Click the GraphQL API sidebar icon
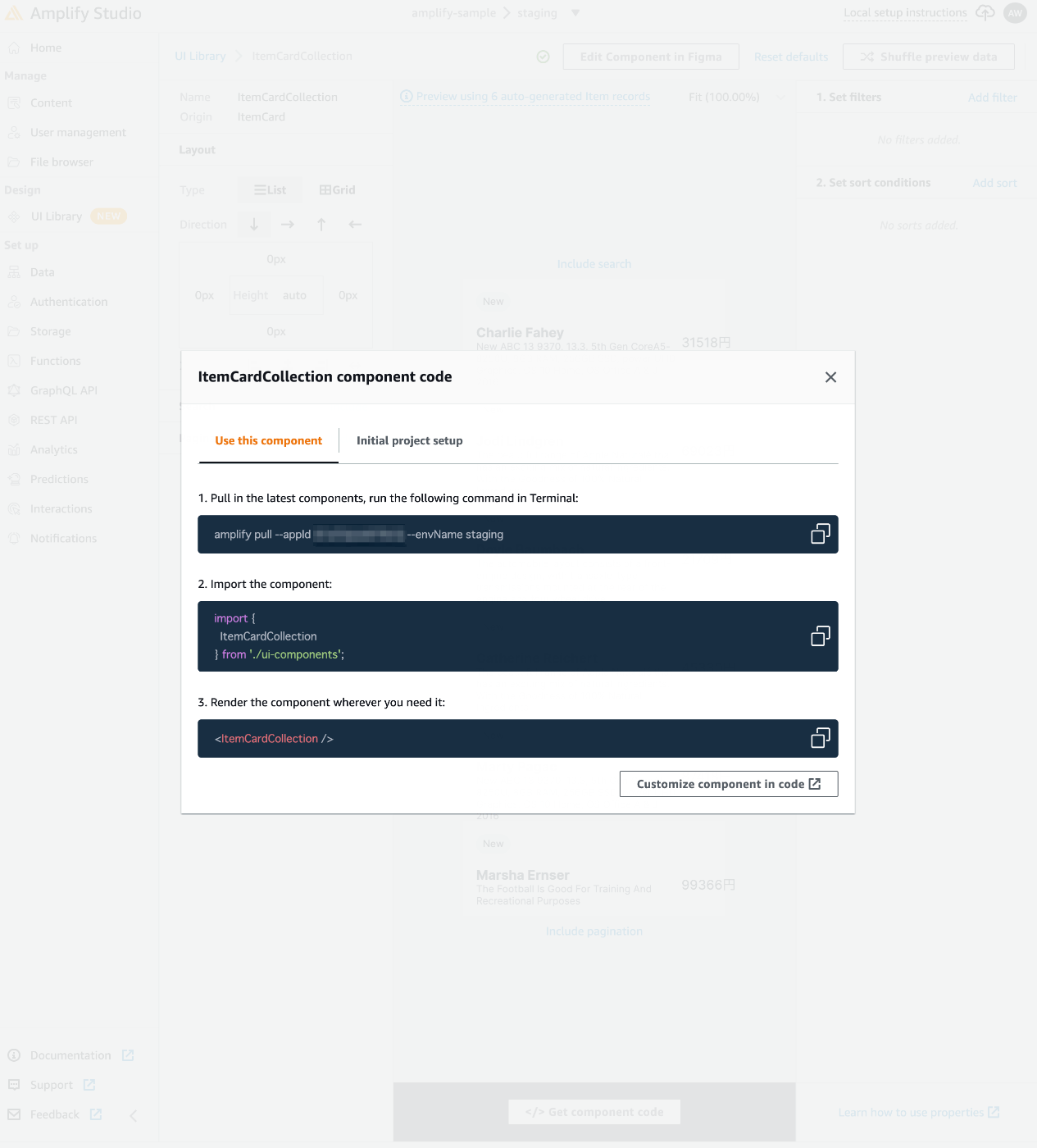 pyautogui.click(x=14, y=390)
